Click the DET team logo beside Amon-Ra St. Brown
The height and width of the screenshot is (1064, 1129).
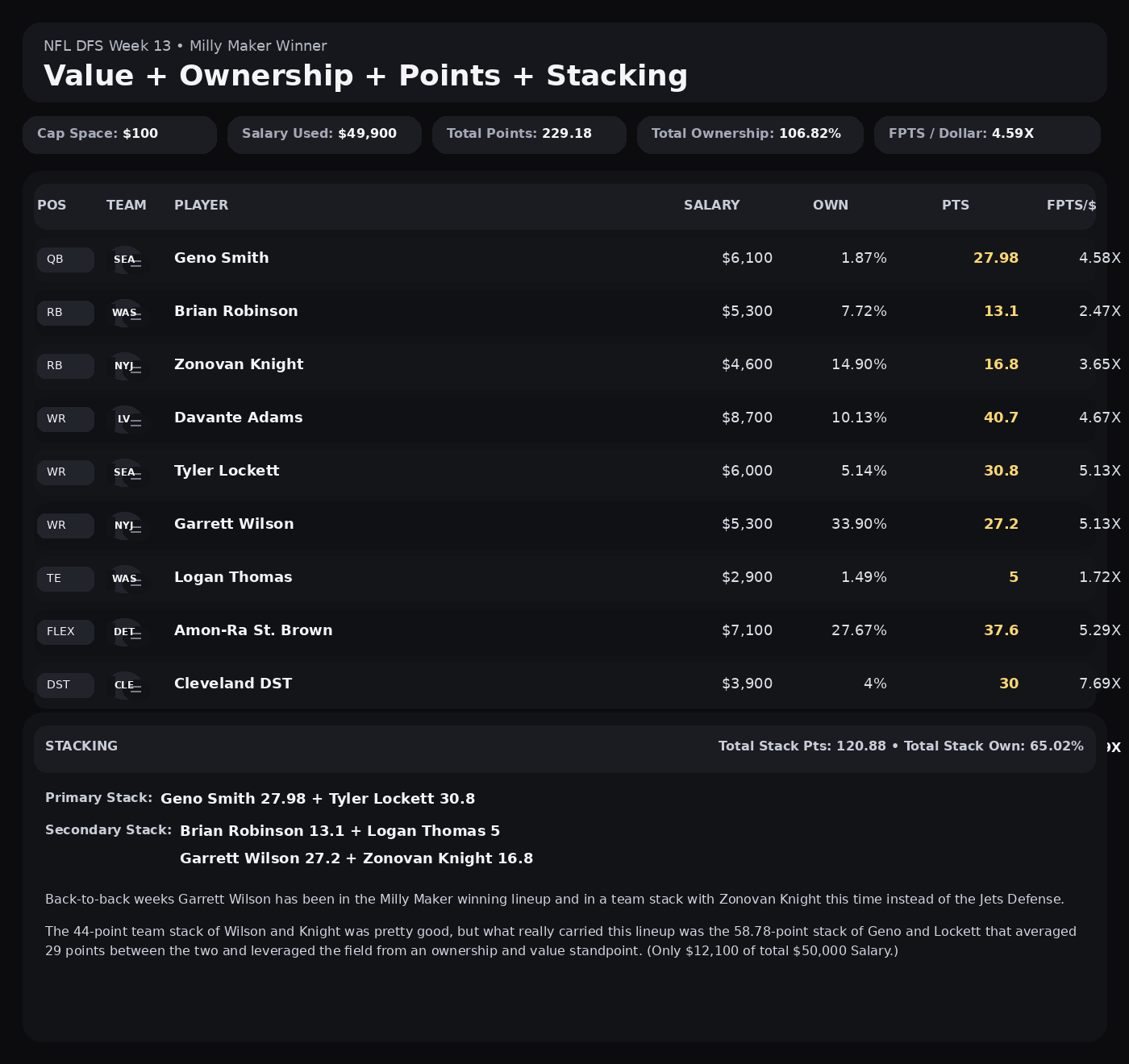(126, 632)
